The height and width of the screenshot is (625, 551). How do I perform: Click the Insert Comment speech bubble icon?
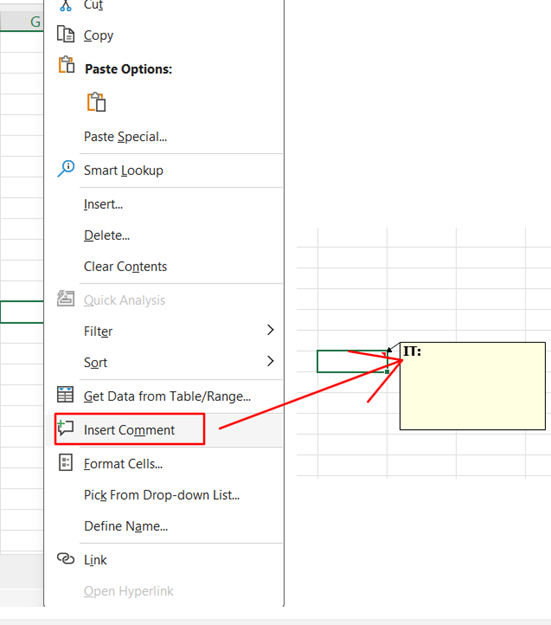coord(65,428)
